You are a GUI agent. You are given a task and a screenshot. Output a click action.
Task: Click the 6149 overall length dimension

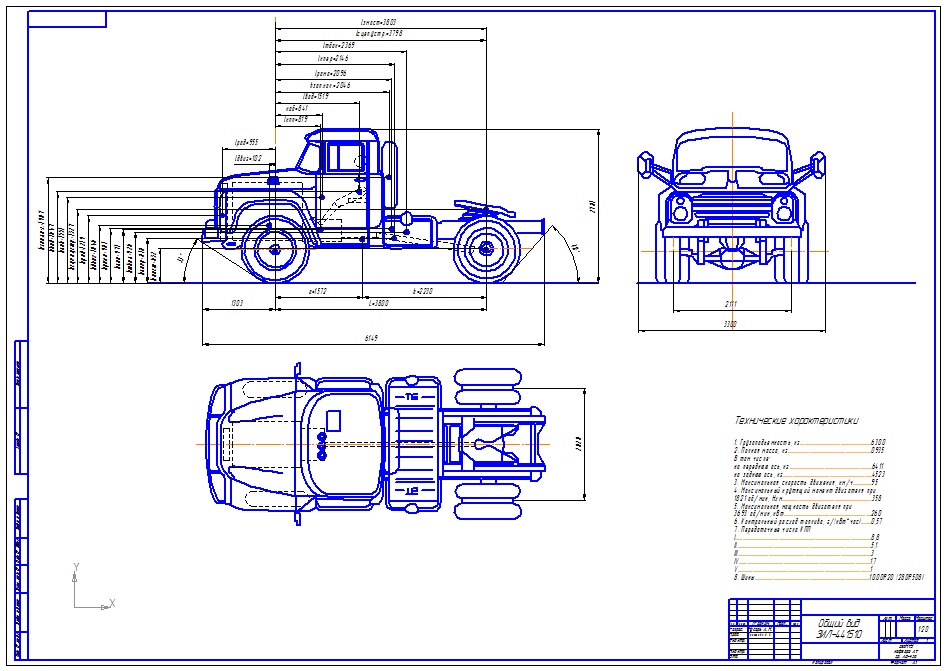372,339
